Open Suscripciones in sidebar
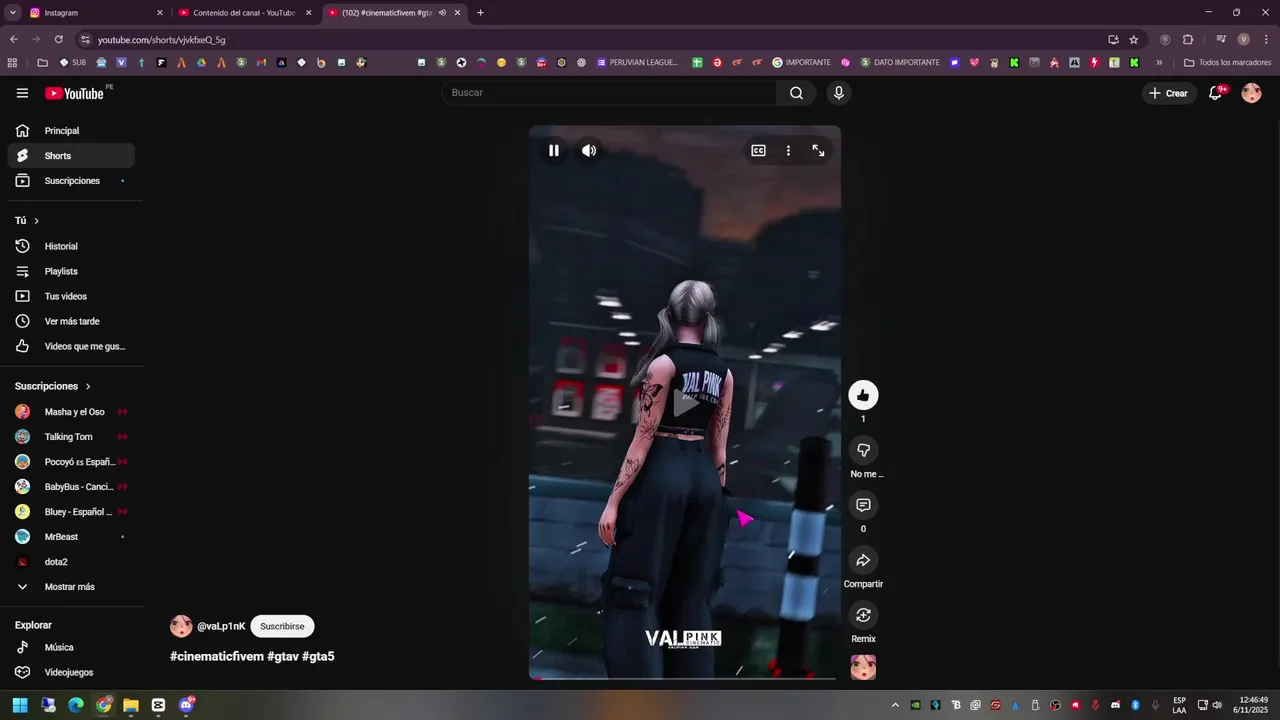This screenshot has height=720, width=1280. click(x=71, y=181)
